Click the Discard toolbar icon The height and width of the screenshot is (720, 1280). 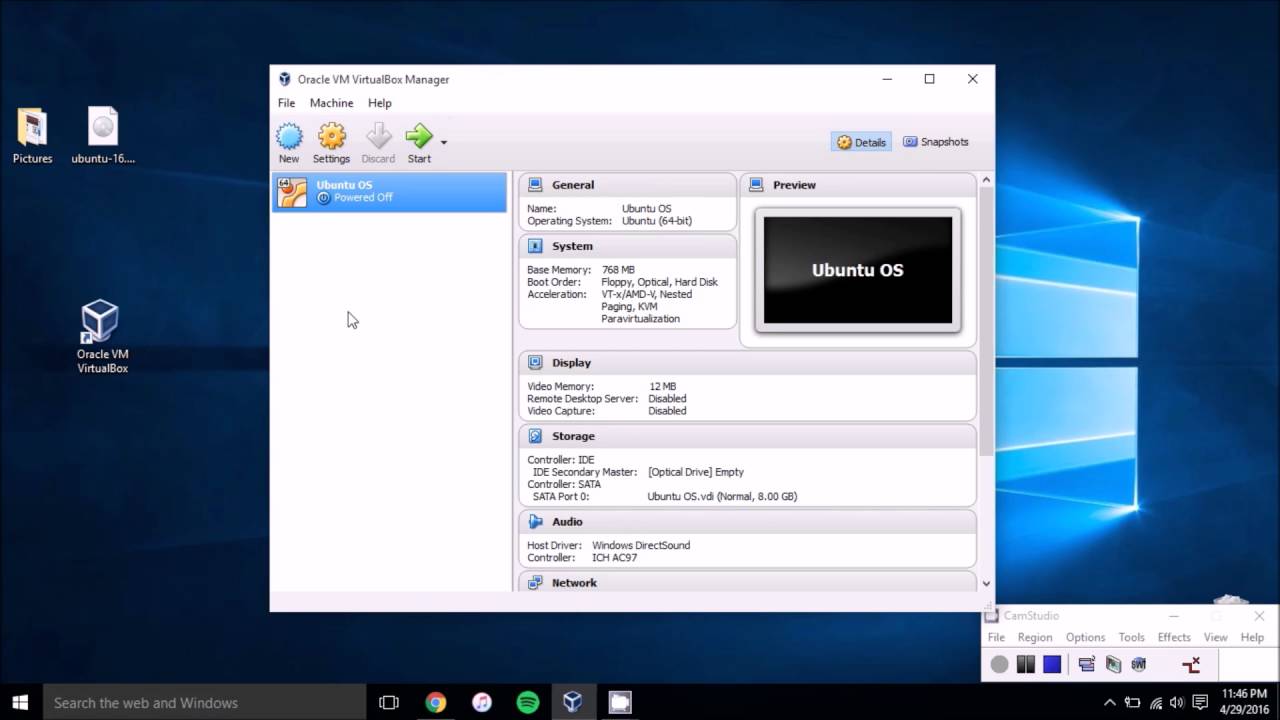[378, 143]
